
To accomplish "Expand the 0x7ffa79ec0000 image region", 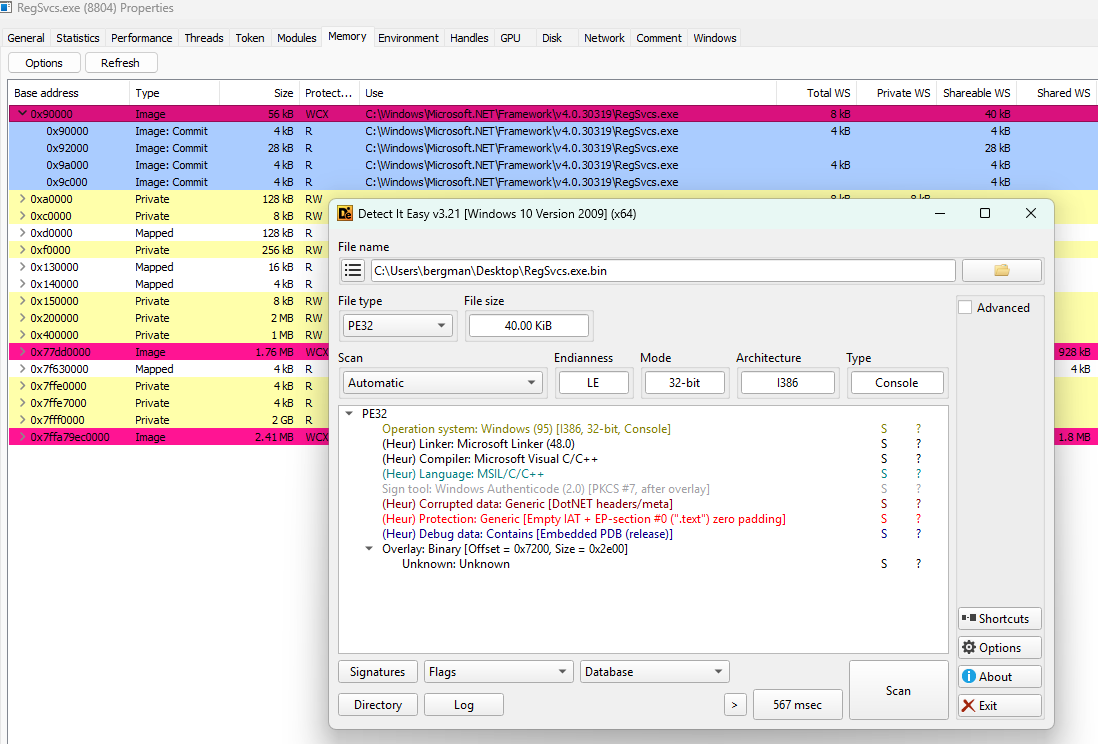I will [x=22, y=437].
